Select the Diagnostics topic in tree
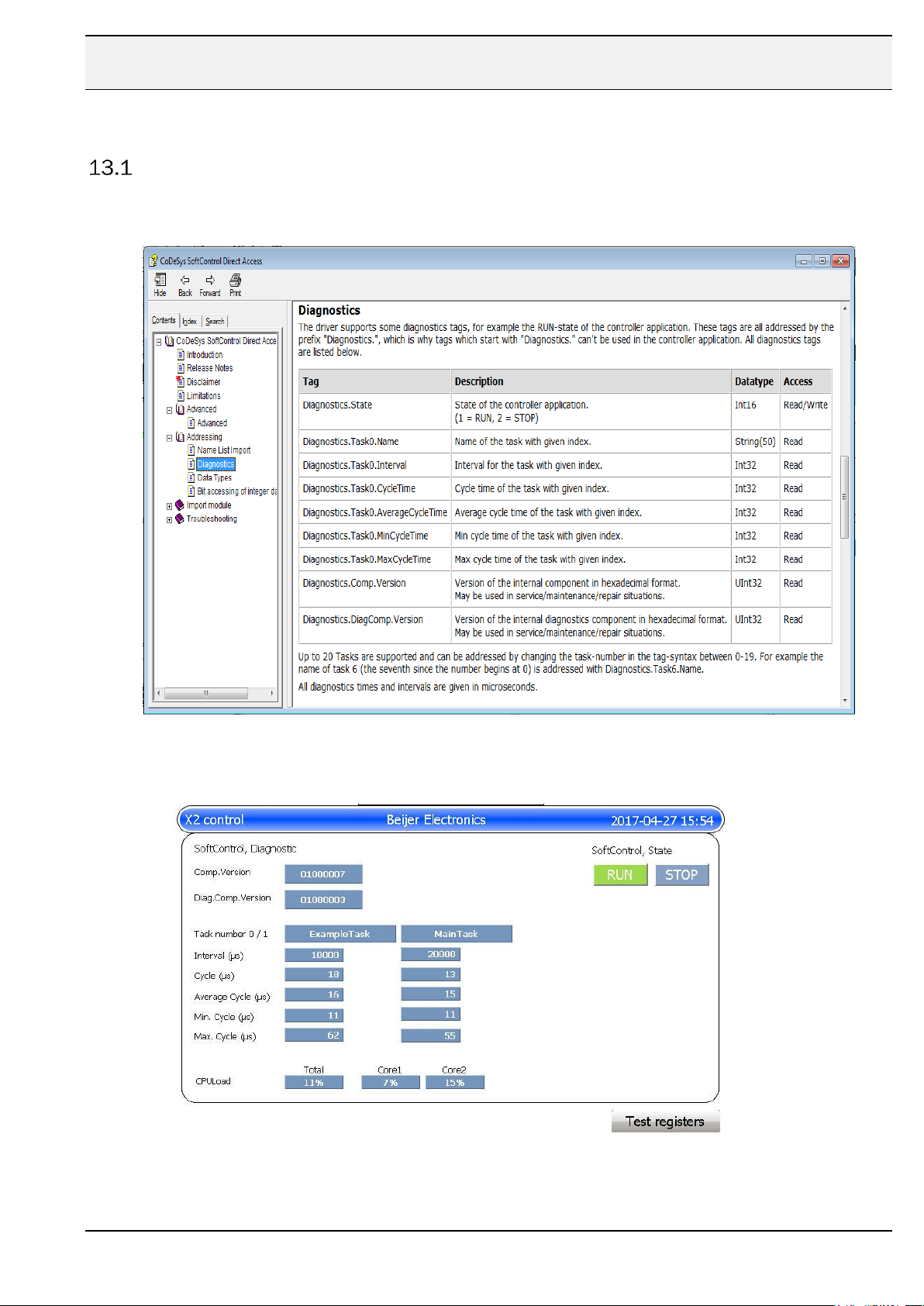The height and width of the screenshot is (1306, 924). 215,464
